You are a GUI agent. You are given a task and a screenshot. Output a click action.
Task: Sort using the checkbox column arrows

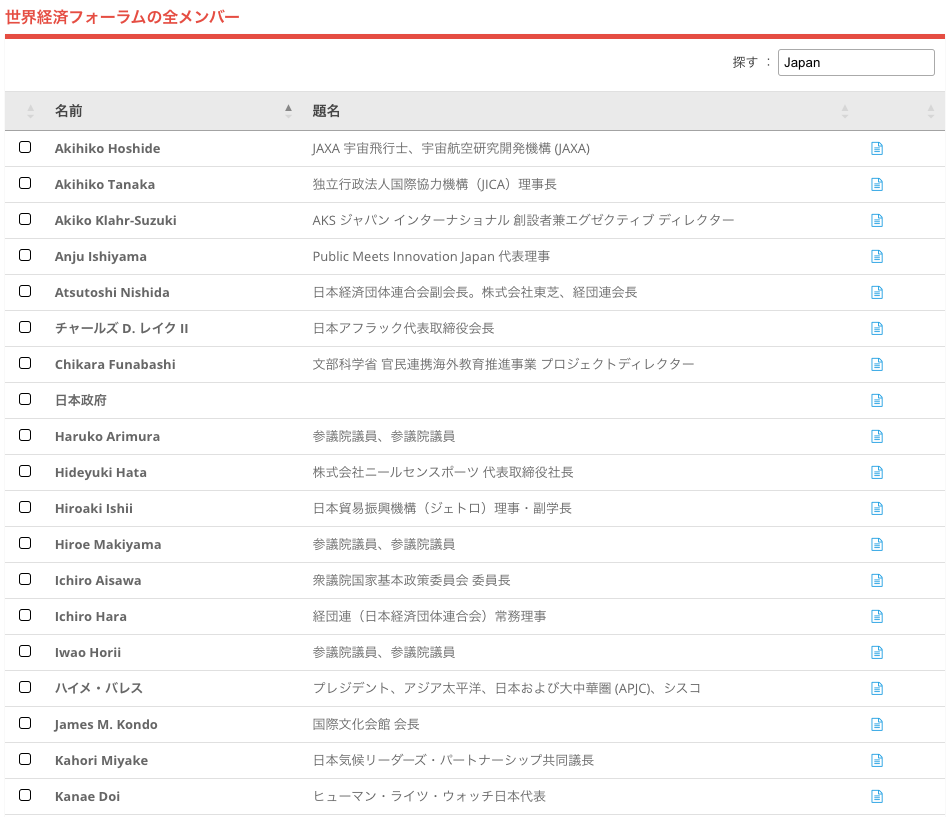(30, 111)
